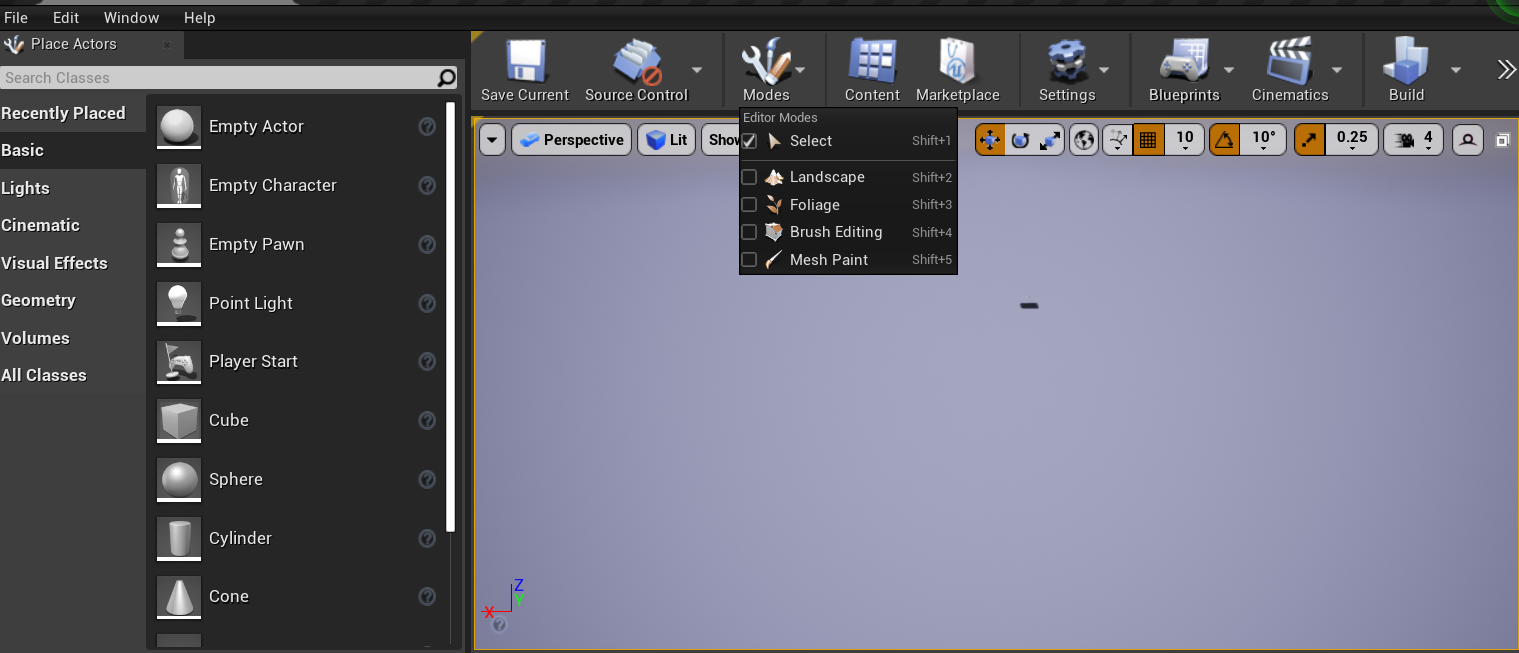Image resolution: width=1519 pixels, height=653 pixels.
Task: Open help for Empty Actor
Action: [427, 126]
